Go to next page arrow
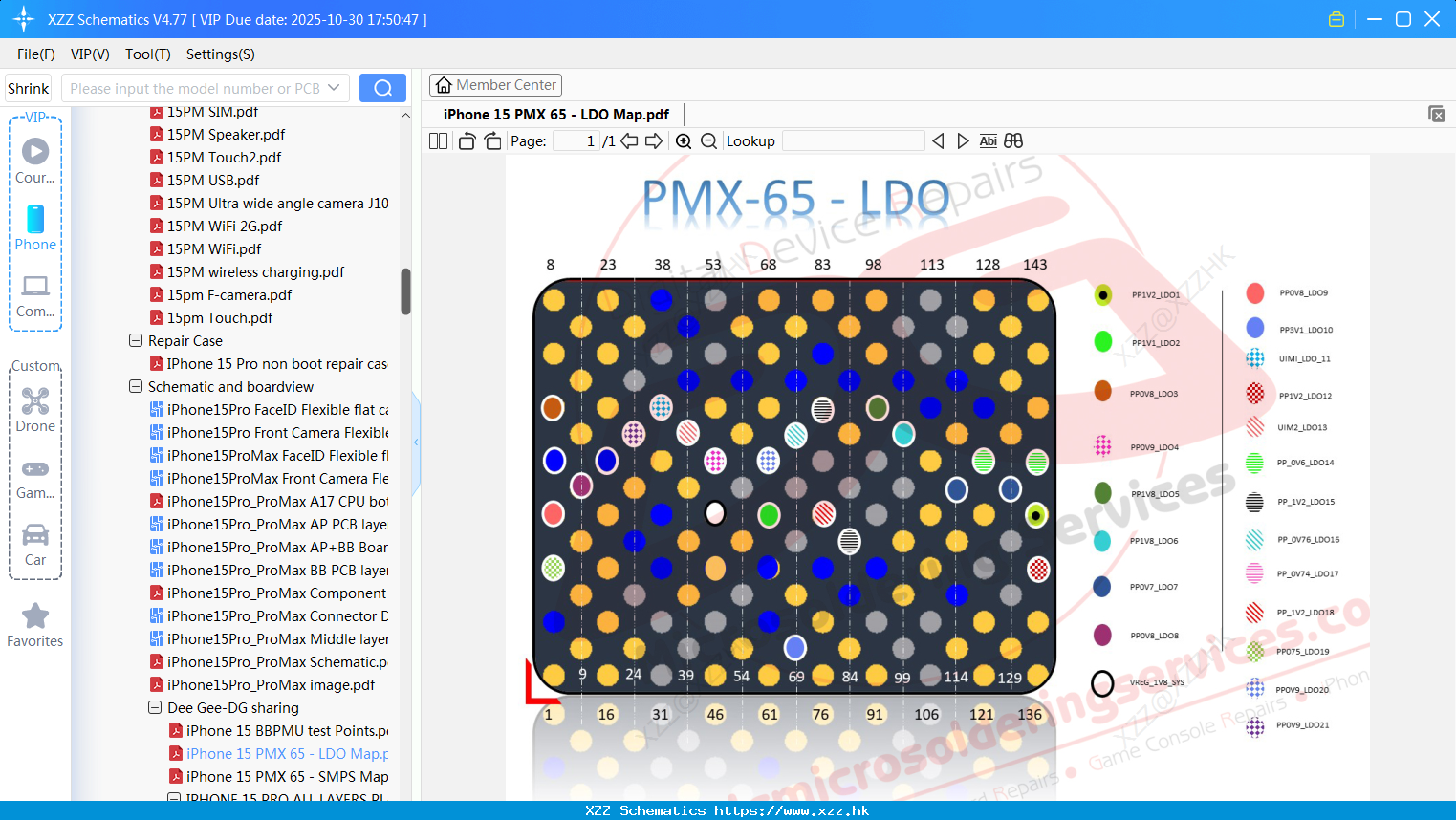 pyautogui.click(x=654, y=140)
